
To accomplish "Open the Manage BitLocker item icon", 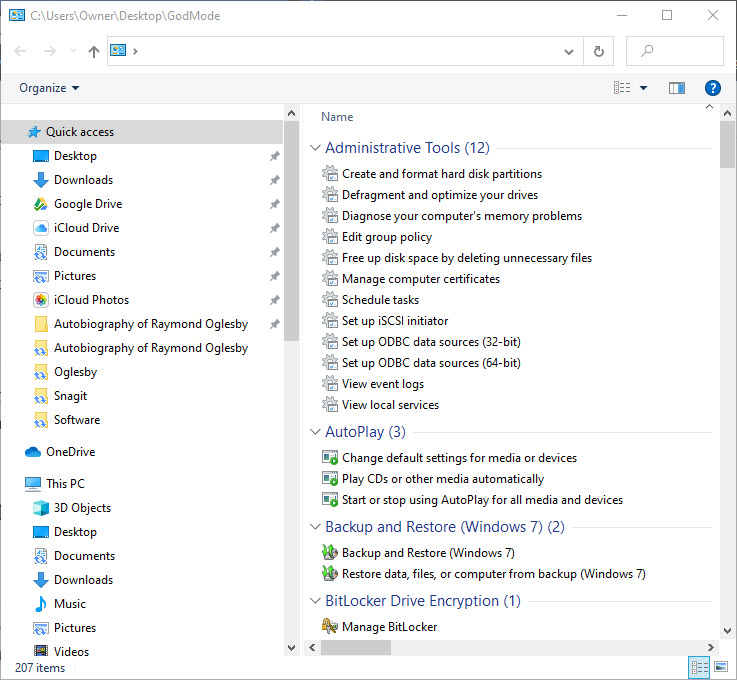I will tap(330, 627).
